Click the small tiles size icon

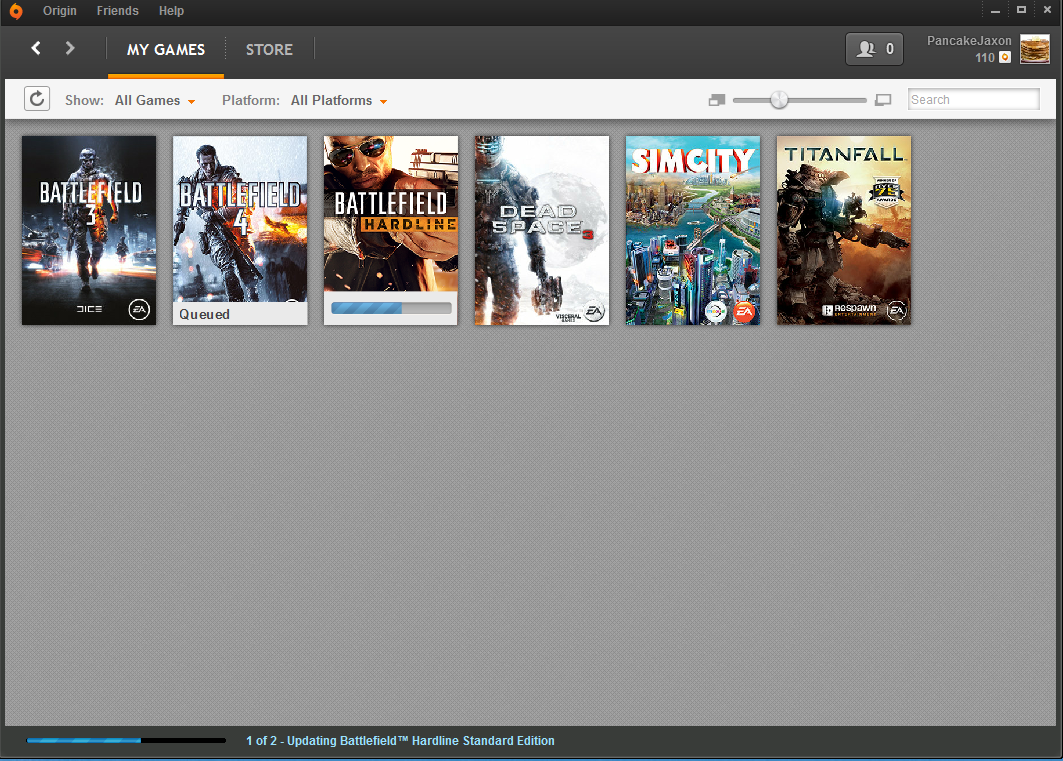tap(717, 100)
